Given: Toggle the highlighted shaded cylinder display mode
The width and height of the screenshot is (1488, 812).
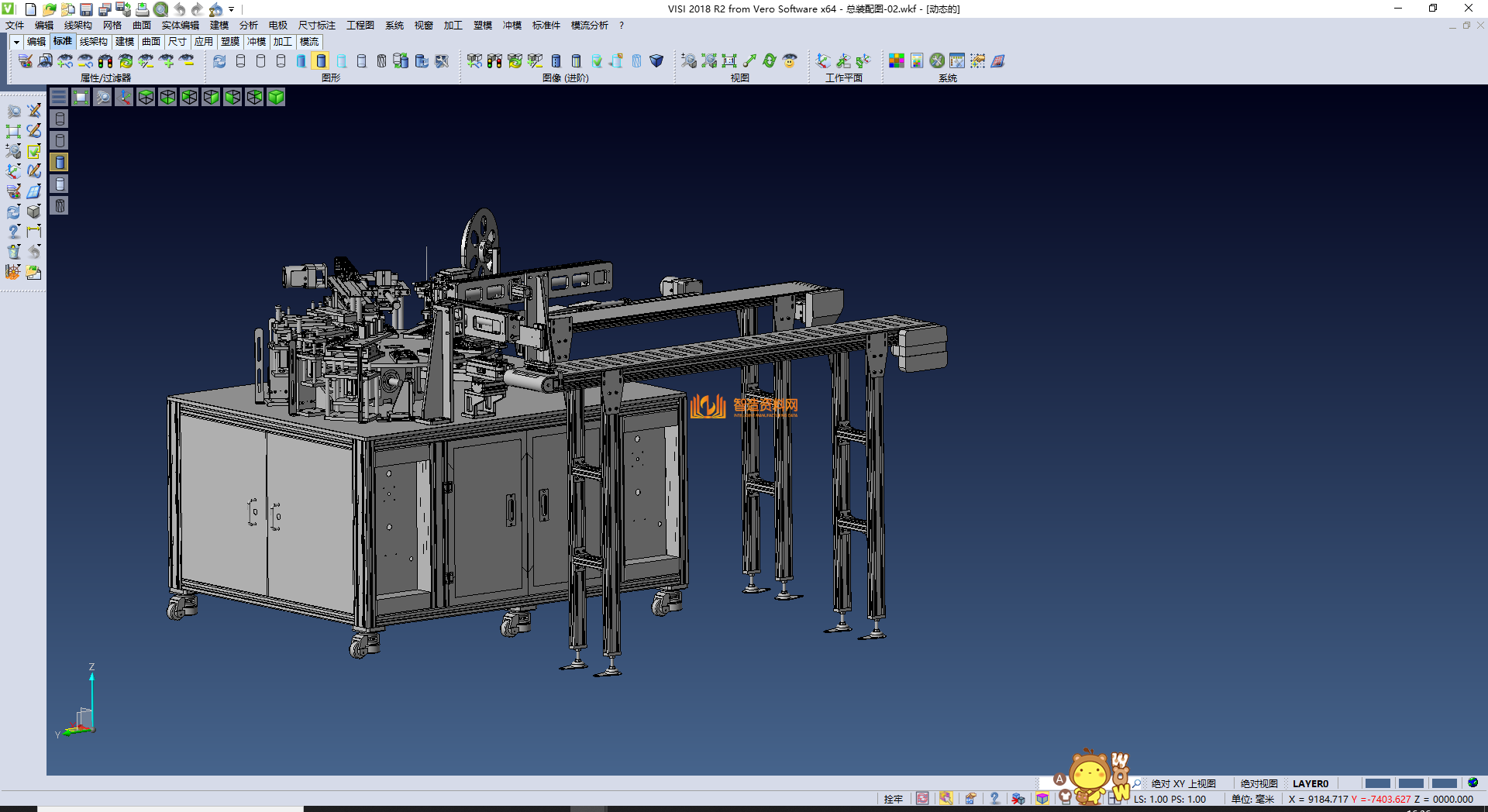Looking at the screenshot, I should (322, 61).
